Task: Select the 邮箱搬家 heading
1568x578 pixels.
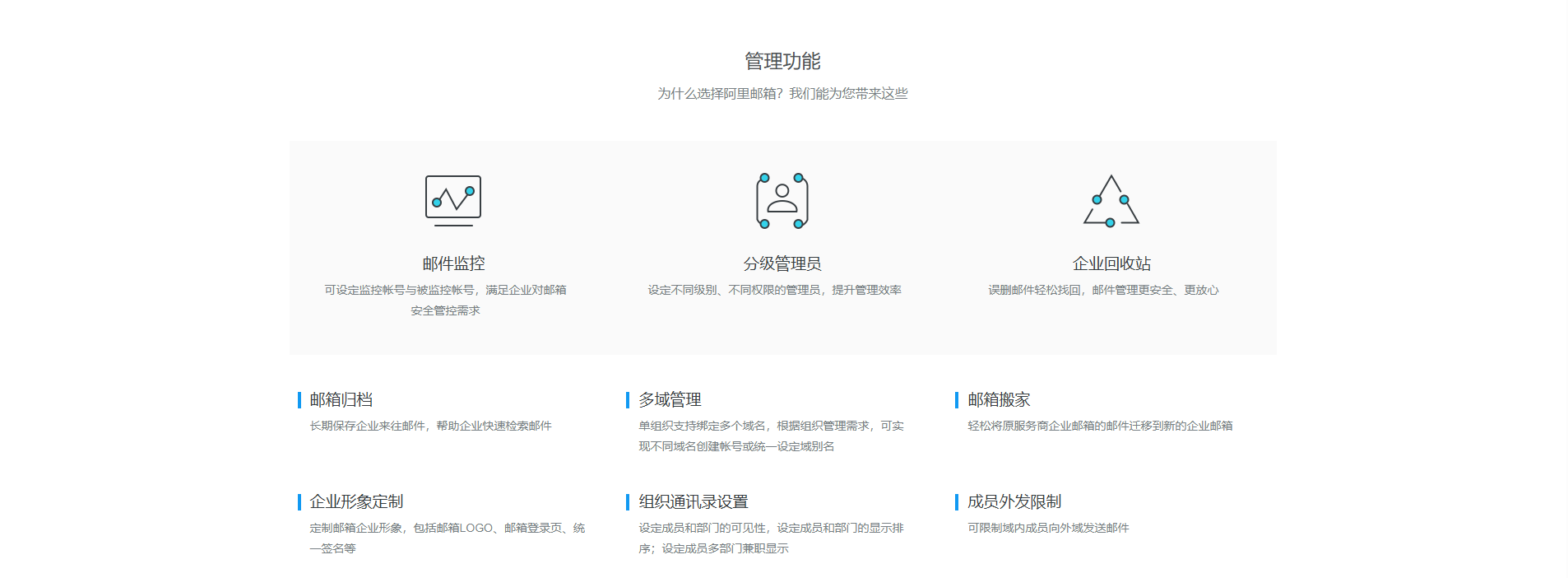Action: [x=999, y=399]
